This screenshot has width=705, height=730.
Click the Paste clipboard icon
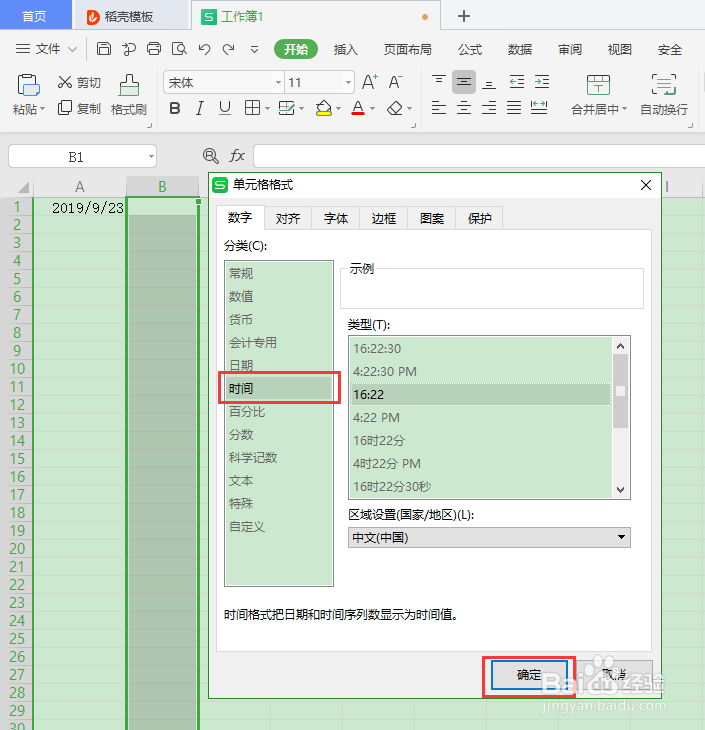click(28, 85)
